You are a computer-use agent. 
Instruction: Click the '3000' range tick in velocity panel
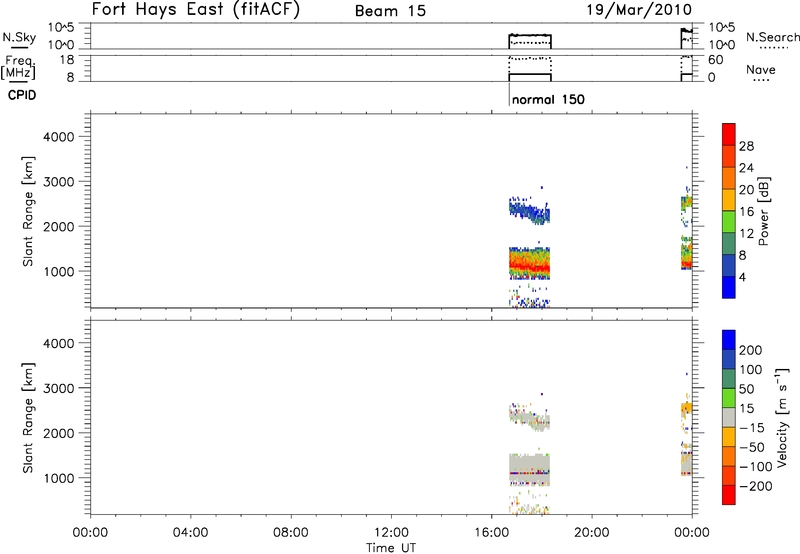pos(59,388)
